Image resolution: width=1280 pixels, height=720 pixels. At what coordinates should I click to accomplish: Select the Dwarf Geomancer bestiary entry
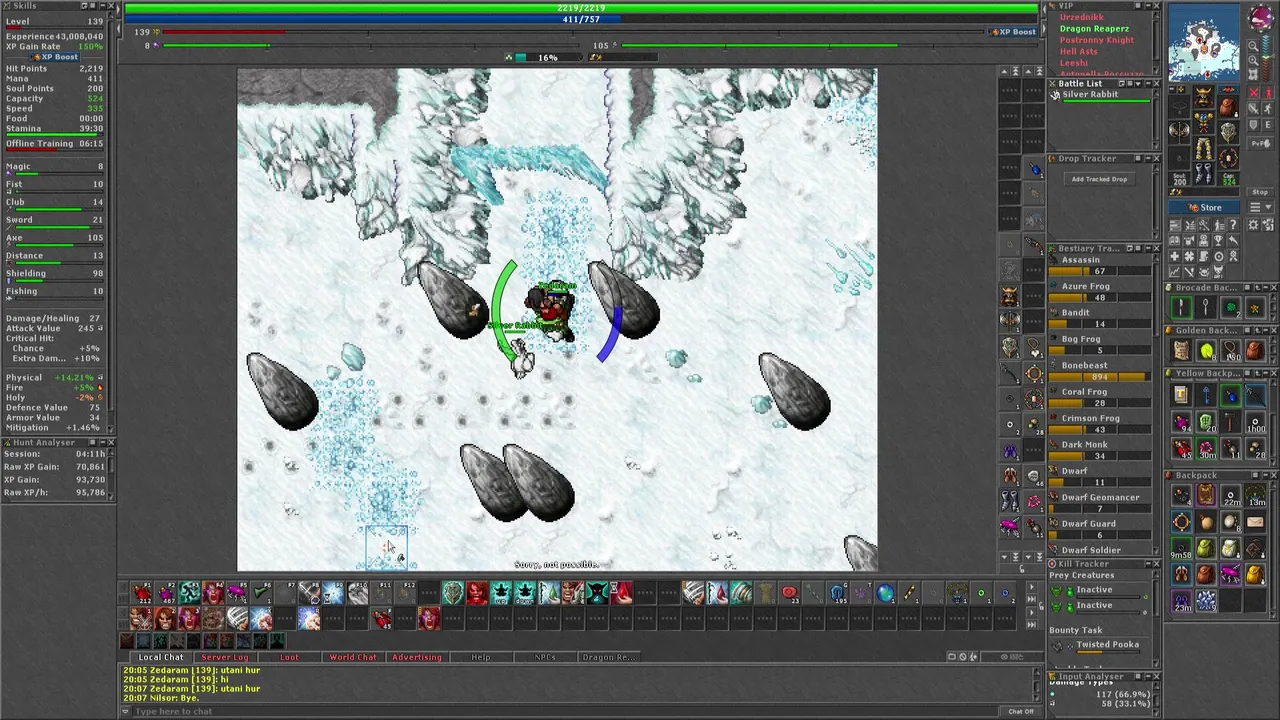[x=1098, y=498]
